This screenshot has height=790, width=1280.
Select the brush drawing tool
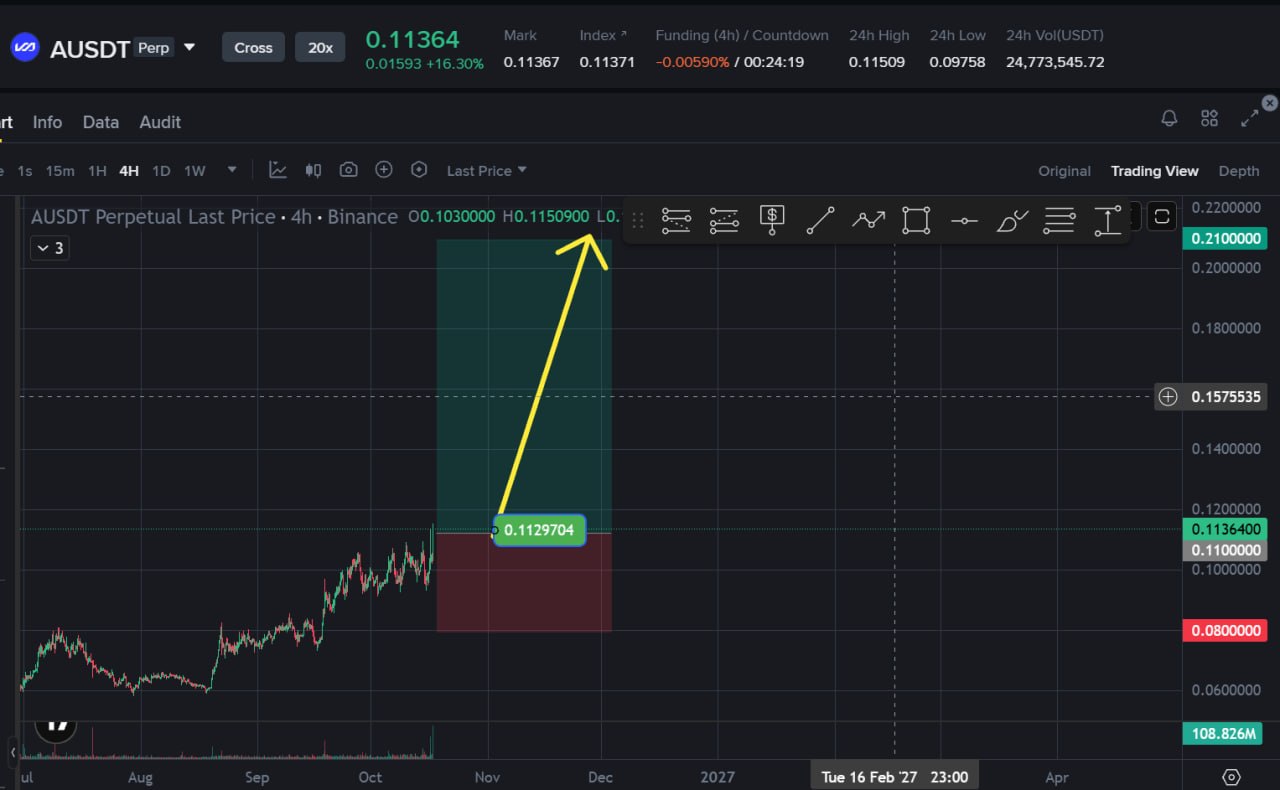[x=1012, y=220]
